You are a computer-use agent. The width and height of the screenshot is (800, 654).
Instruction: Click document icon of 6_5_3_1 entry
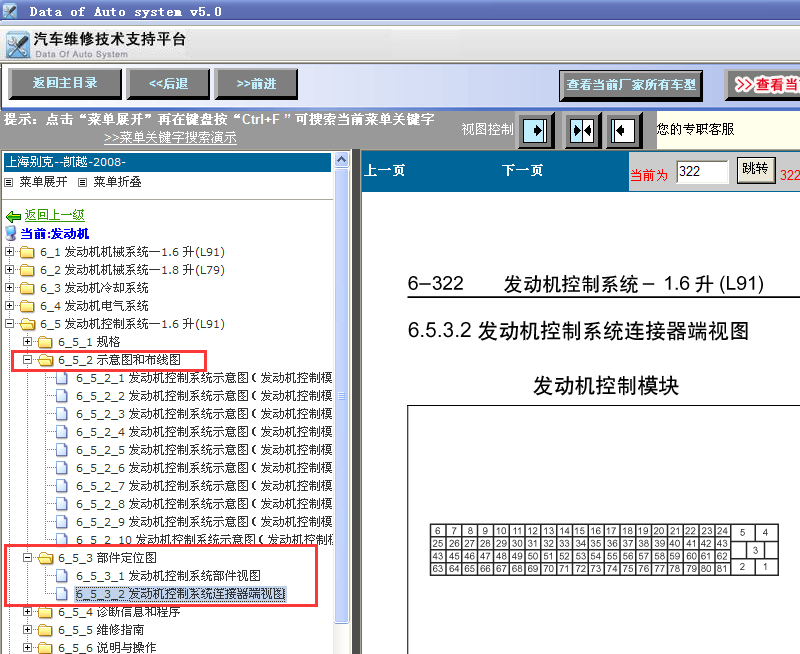click(x=62, y=576)
